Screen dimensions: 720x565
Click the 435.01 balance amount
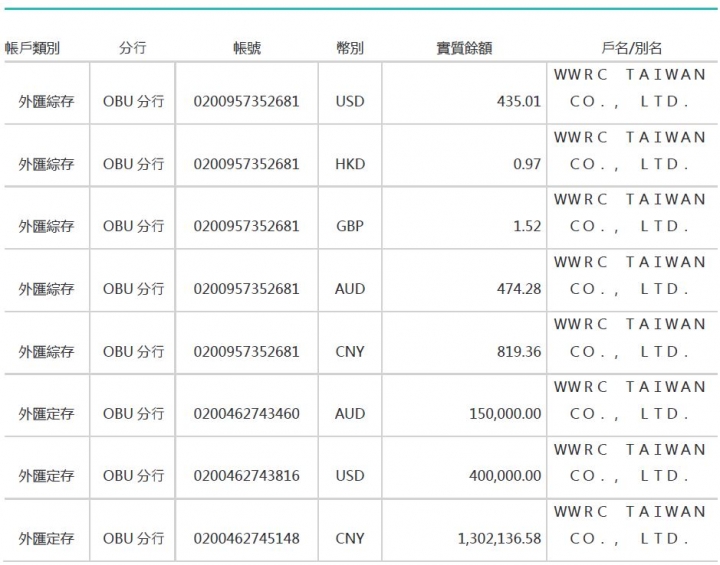point(518,102)
